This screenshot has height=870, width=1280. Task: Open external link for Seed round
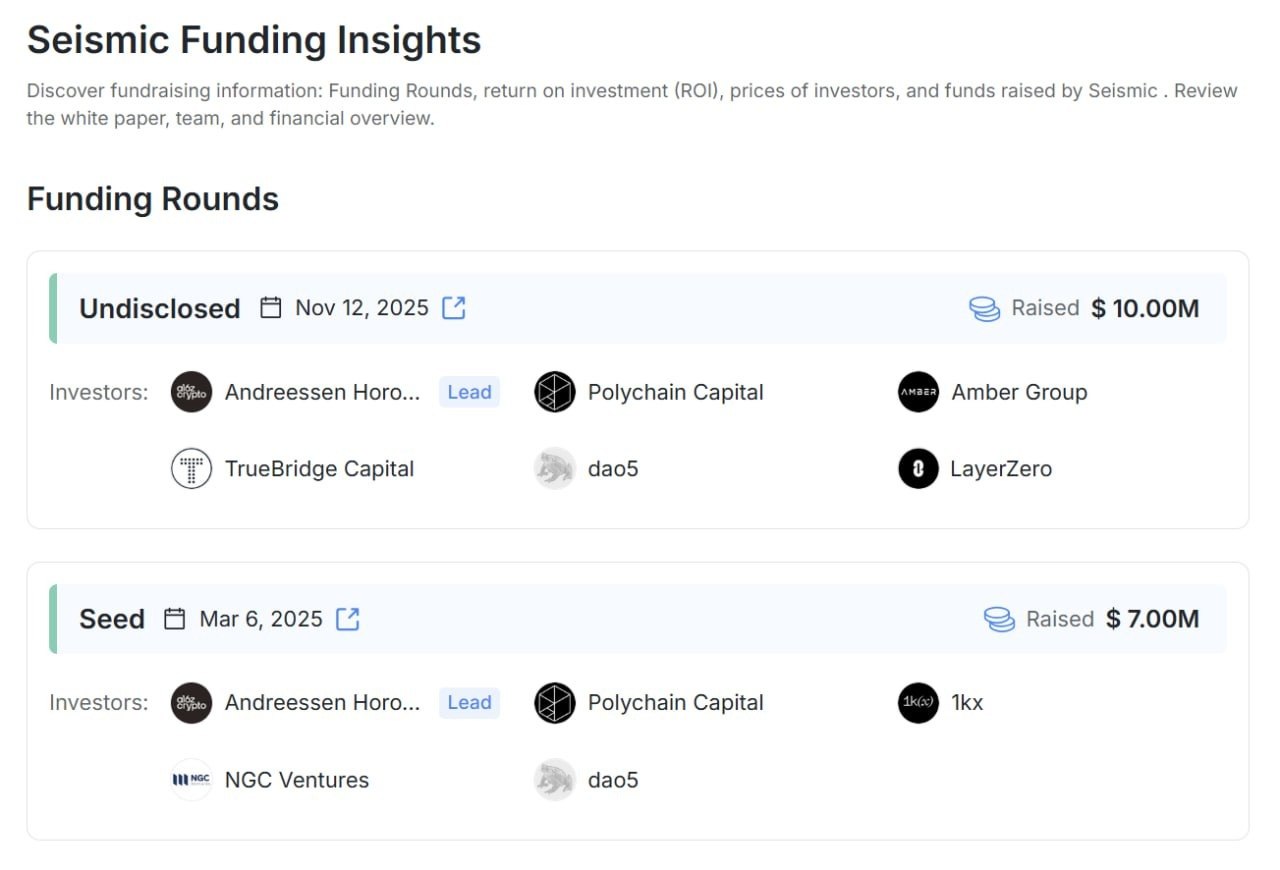point(347,619)
